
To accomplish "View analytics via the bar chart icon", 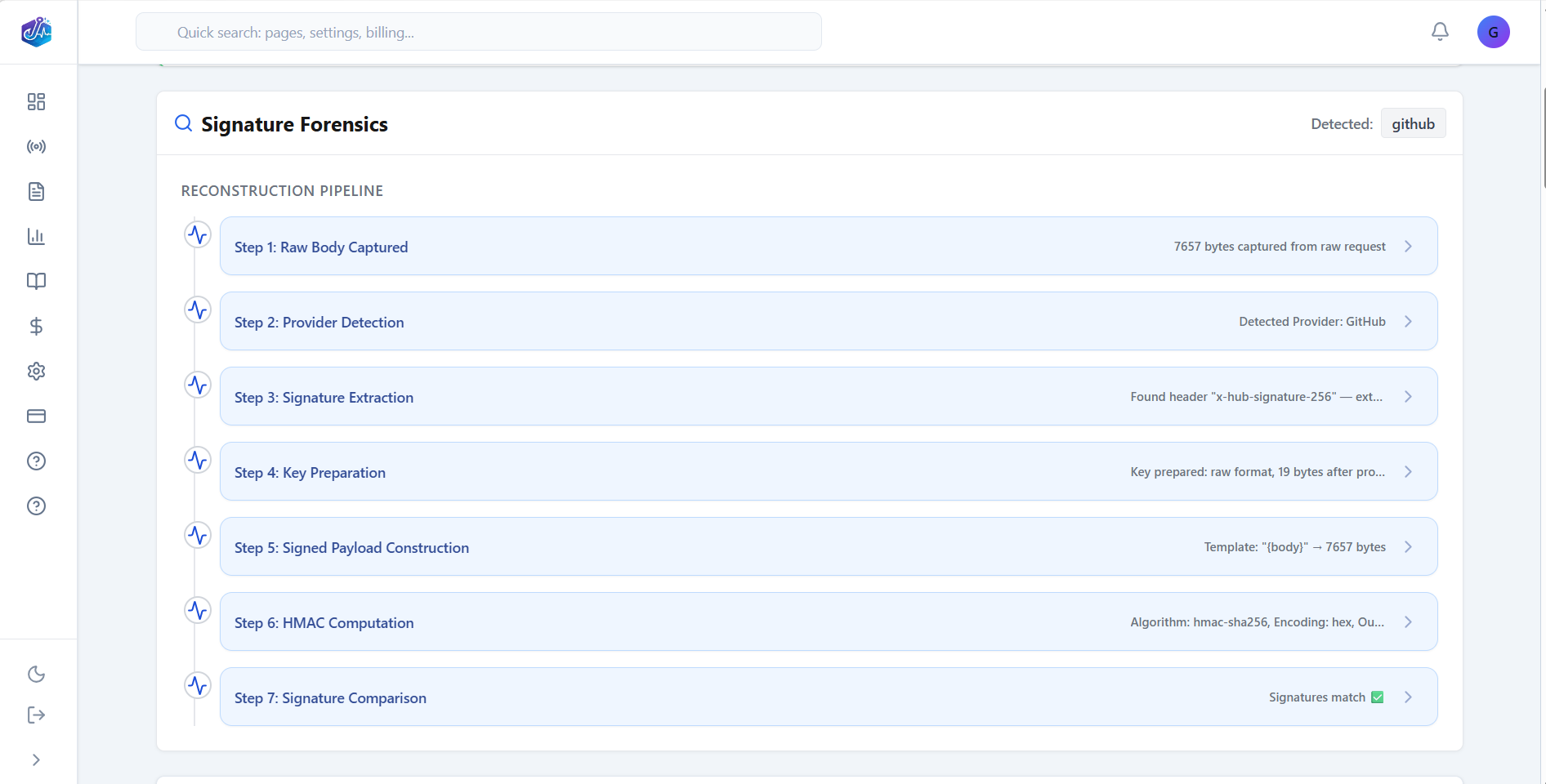I will pyautogui.click(x=36, y=236).
